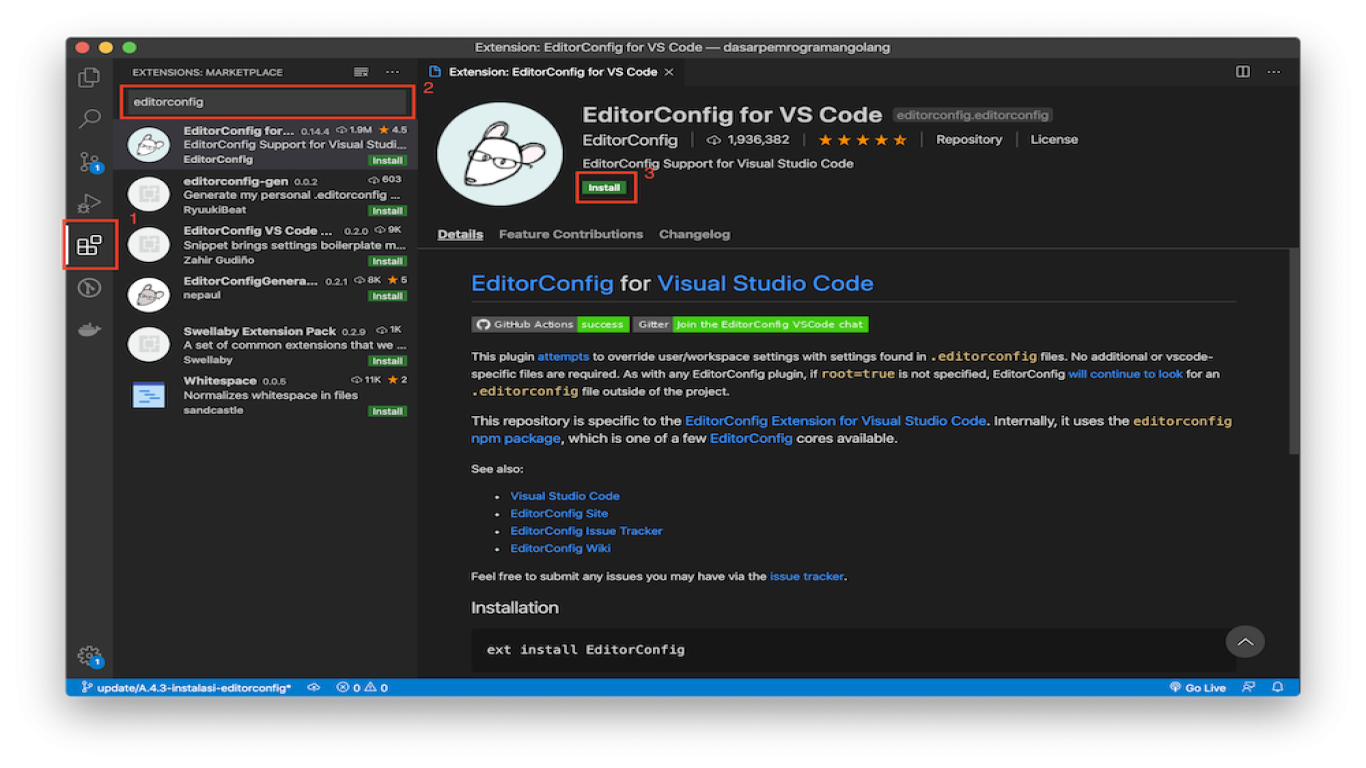The width and height of the screenshot is (1366, 768).
Task: Open the Docker whale icon in activity bar
Action: pos(90,329)
